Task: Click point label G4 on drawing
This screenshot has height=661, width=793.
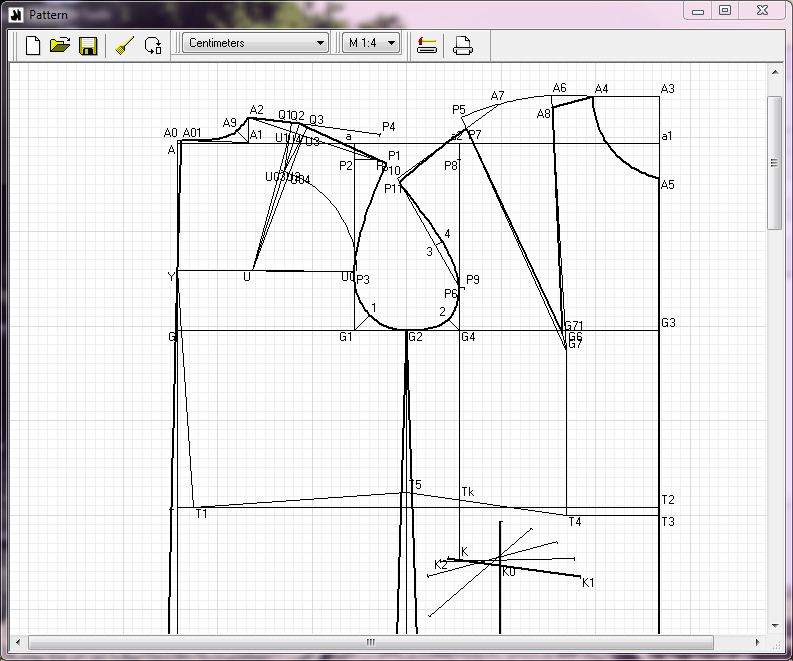Action: pyautogui.click(x=468, y=337)
